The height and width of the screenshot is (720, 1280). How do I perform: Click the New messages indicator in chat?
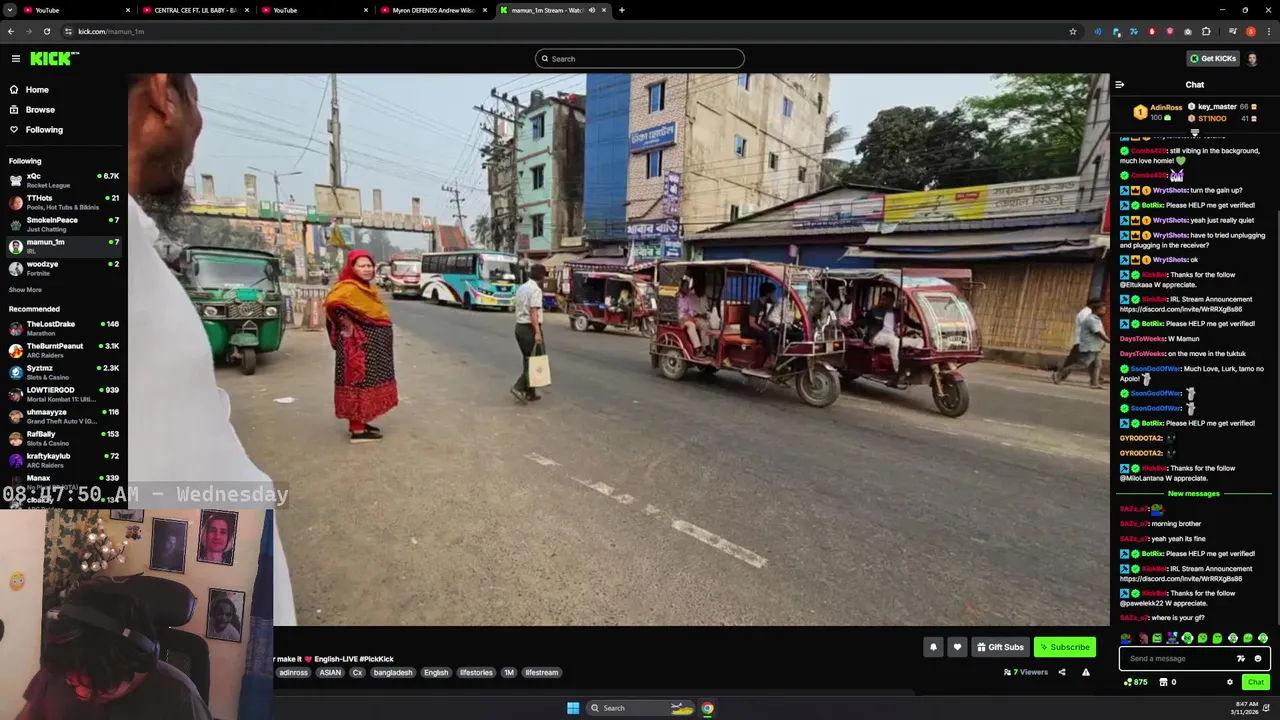pyautogui.click(x=1194, y=494)
